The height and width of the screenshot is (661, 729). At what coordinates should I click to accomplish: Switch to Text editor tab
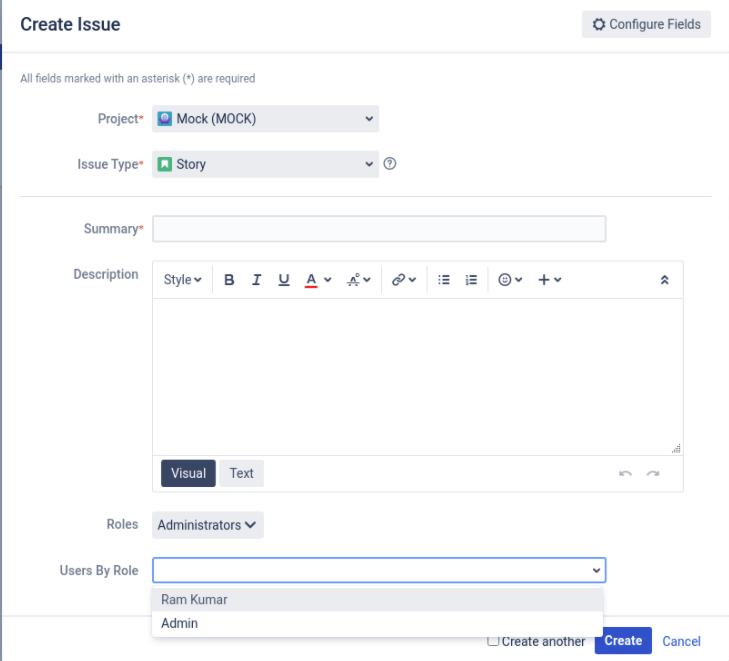point(241,473)
